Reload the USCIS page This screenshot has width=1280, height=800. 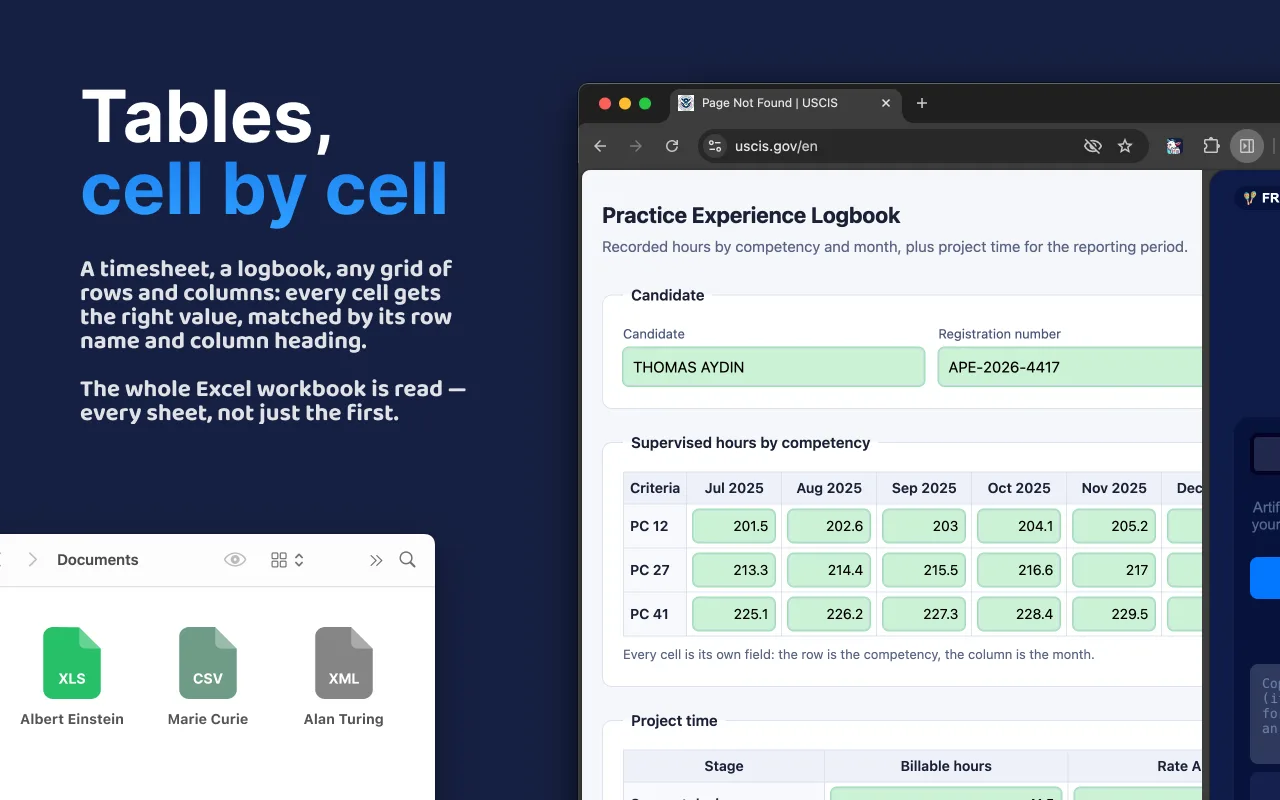tap(672, 146)
